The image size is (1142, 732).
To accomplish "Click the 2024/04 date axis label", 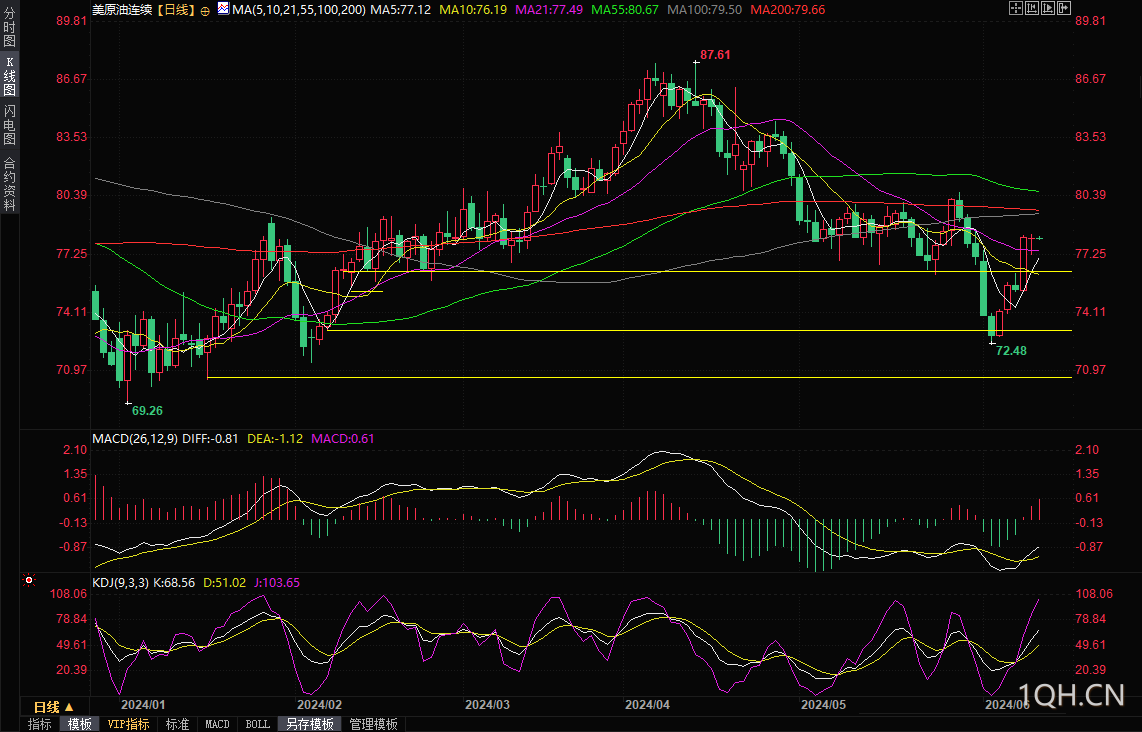I will pos(647,704).
